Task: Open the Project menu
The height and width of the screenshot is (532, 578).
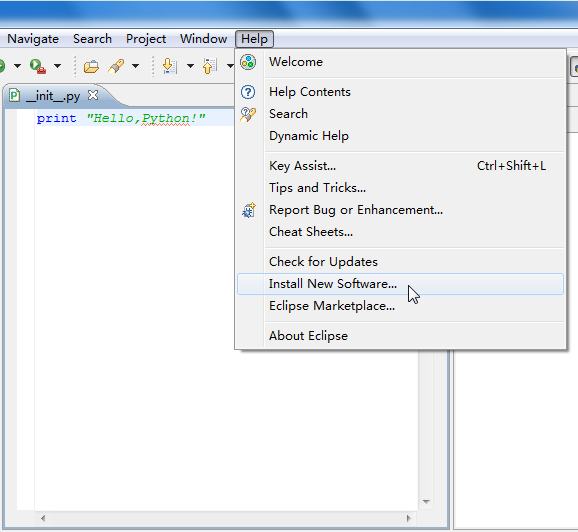Action: (146, 39)
